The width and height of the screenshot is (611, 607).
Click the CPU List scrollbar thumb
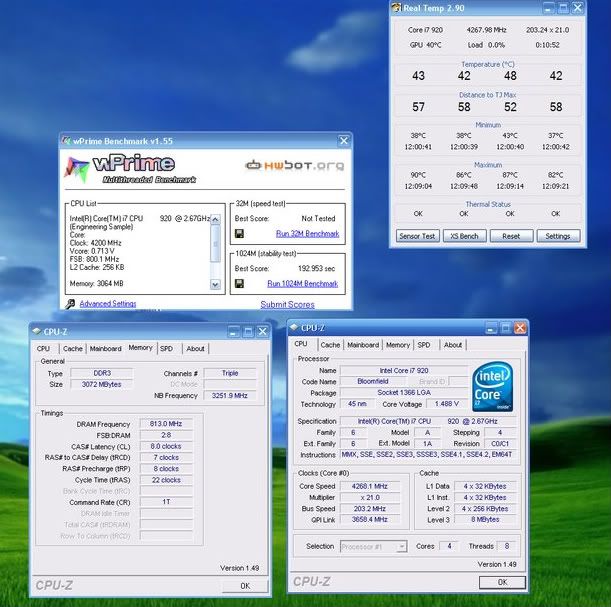215,243
